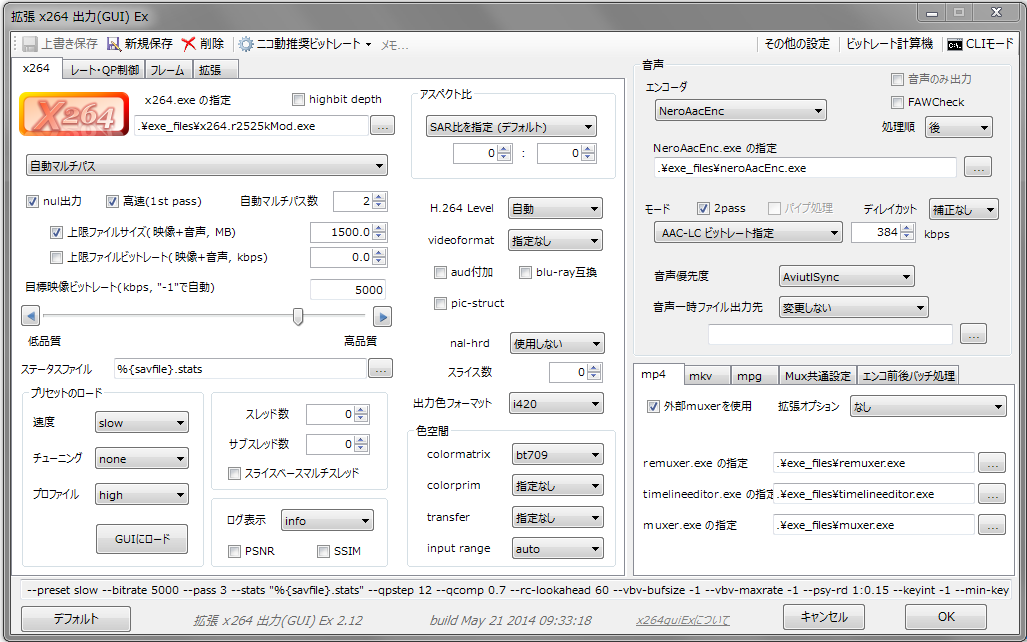Enable 上限ファイルビットレート checkbox
This screenshot has height=642, width=1027.
pyautogui.click(x=56, y=257)
